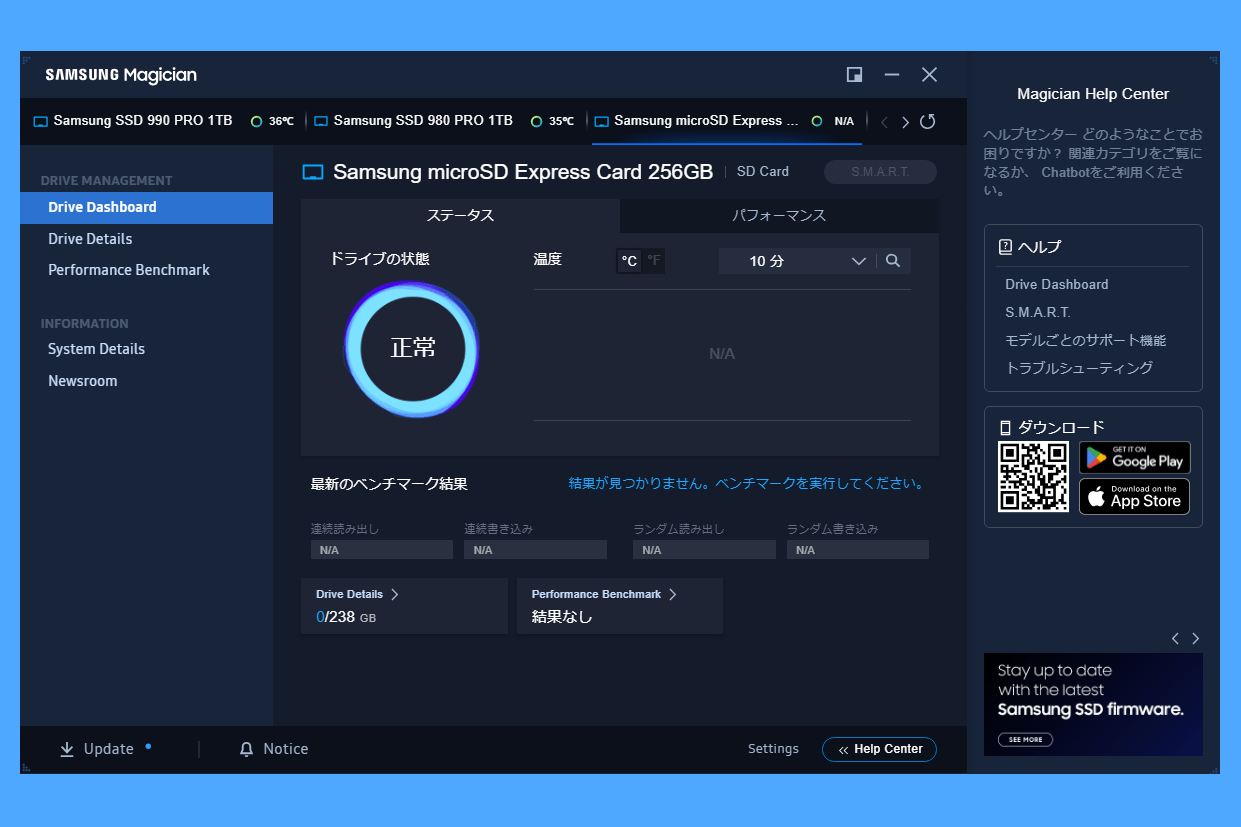1241x827 pixels.
Task: Click the temperature graph magnifier icon
Action: coord(893,261)
